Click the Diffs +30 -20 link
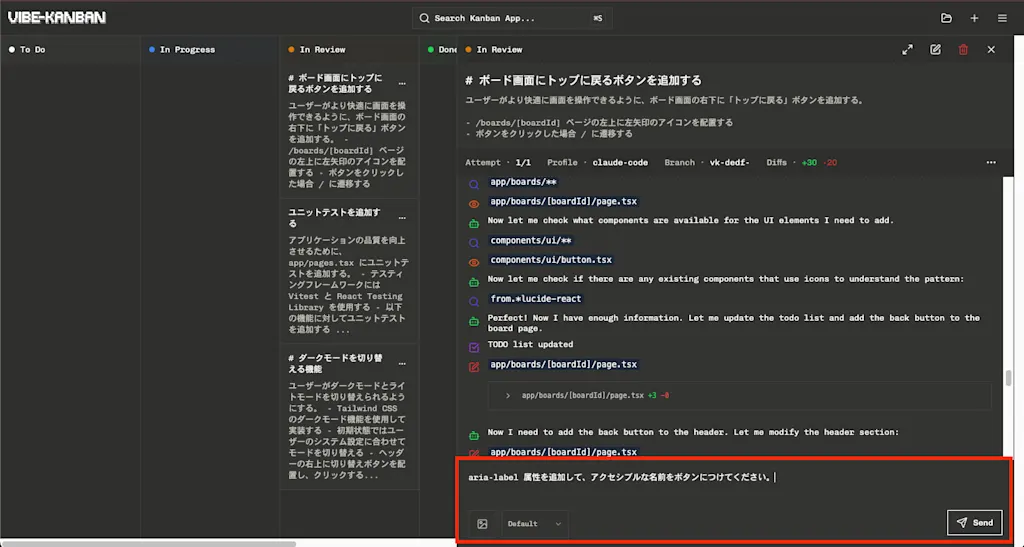The width and height of the screenshot is (1024, 547). [x=801, y=163]
